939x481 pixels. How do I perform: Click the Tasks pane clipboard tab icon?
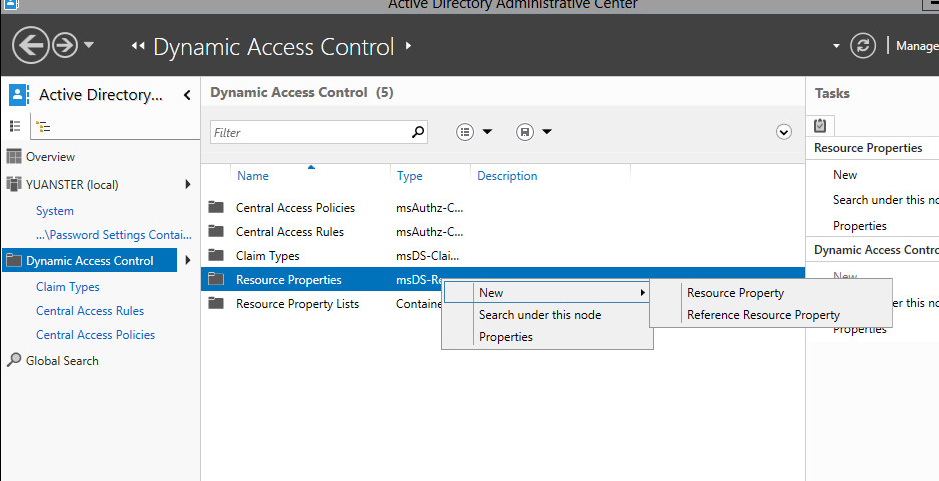pyautogui.click(x=820, y=125)
